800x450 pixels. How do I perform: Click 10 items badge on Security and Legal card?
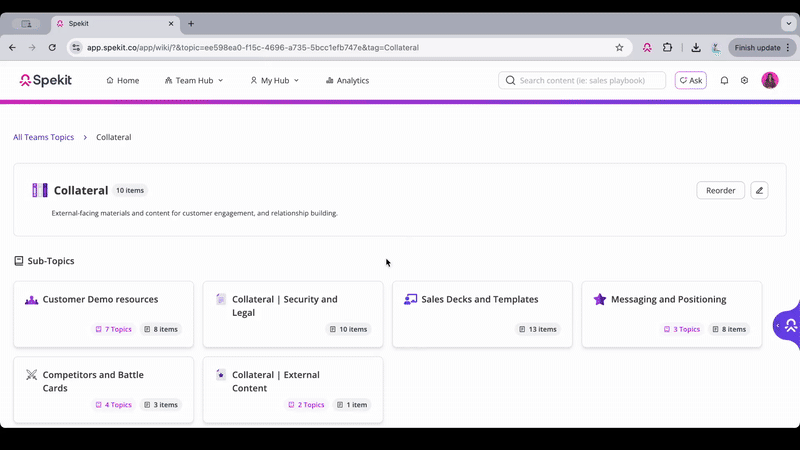point(348,329)
